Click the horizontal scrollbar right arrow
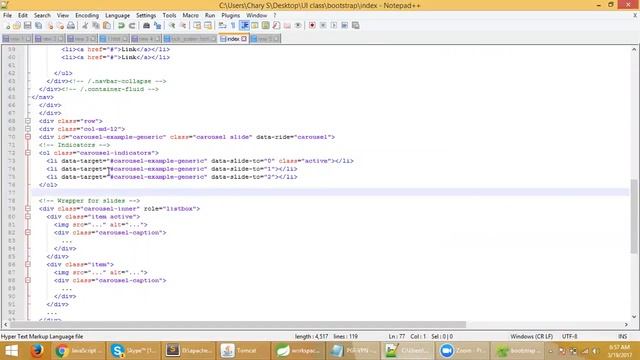The width and height of the screenshot is (640, 360). 626,324
